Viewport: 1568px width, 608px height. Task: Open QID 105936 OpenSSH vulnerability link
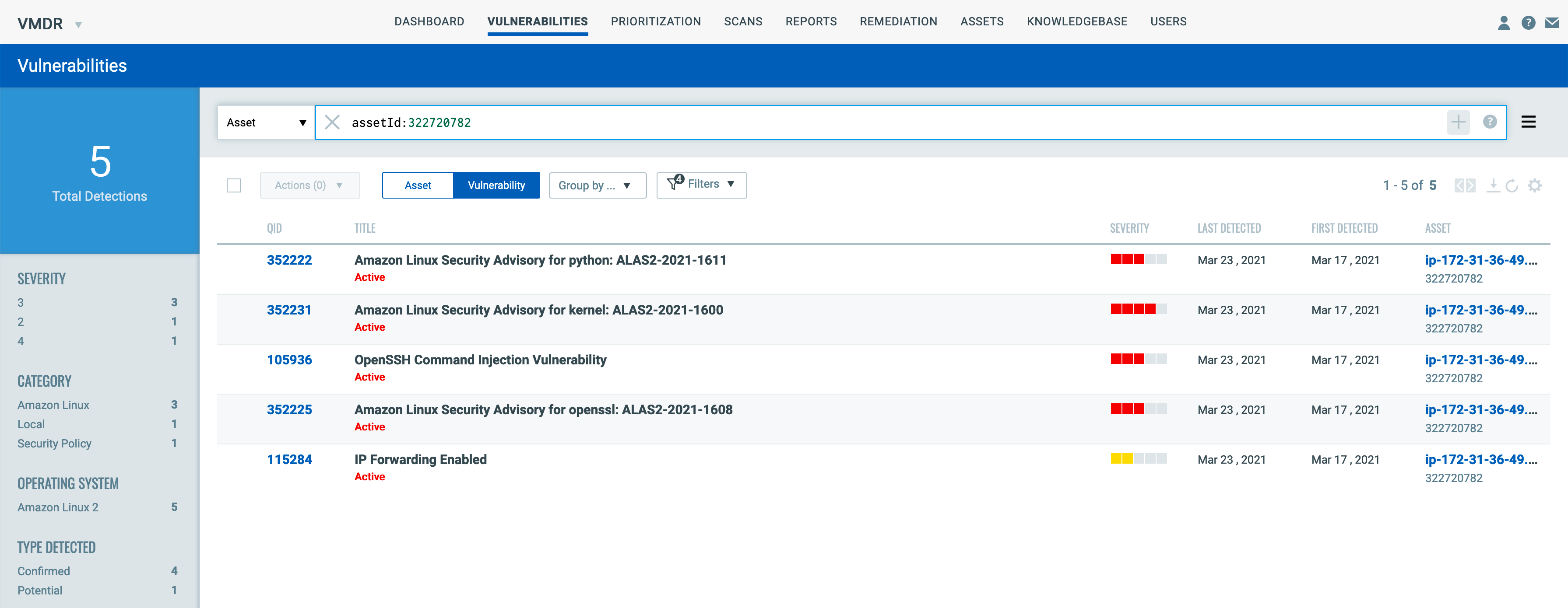pyautogui.click(x=289, y=359)
